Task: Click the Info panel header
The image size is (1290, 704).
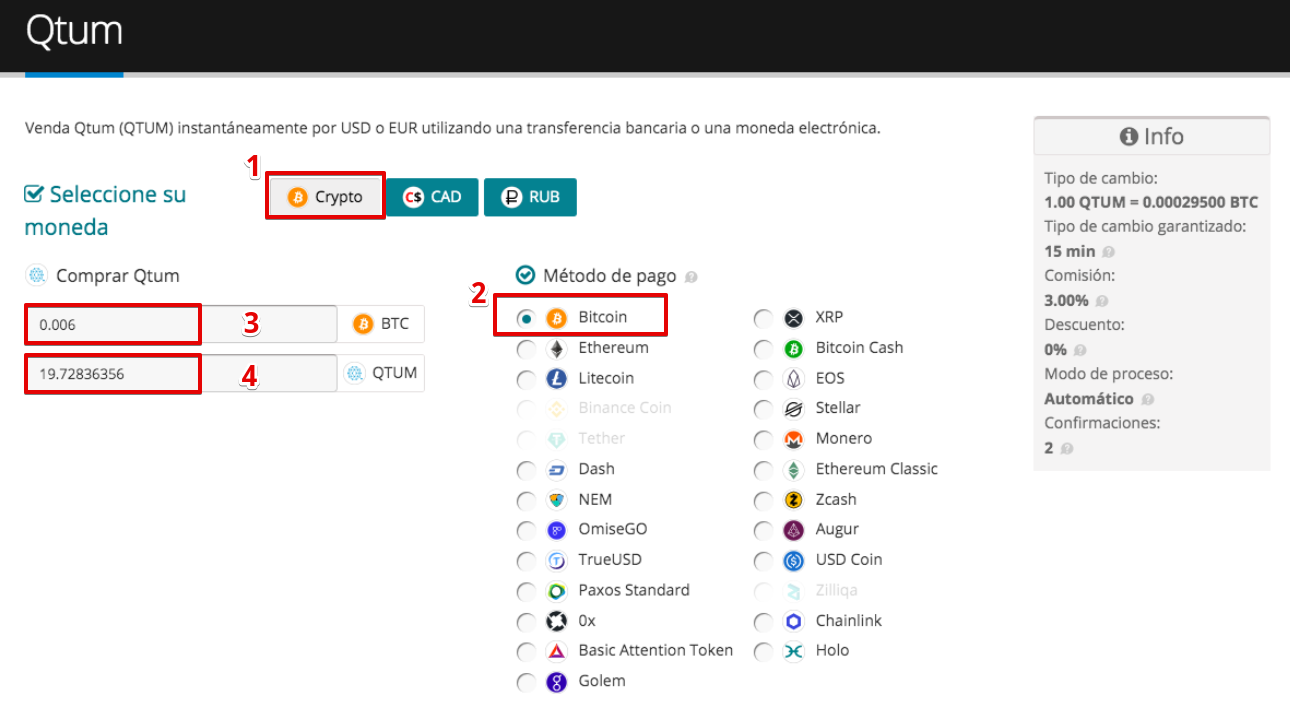Action: (x=1152, y=136)
